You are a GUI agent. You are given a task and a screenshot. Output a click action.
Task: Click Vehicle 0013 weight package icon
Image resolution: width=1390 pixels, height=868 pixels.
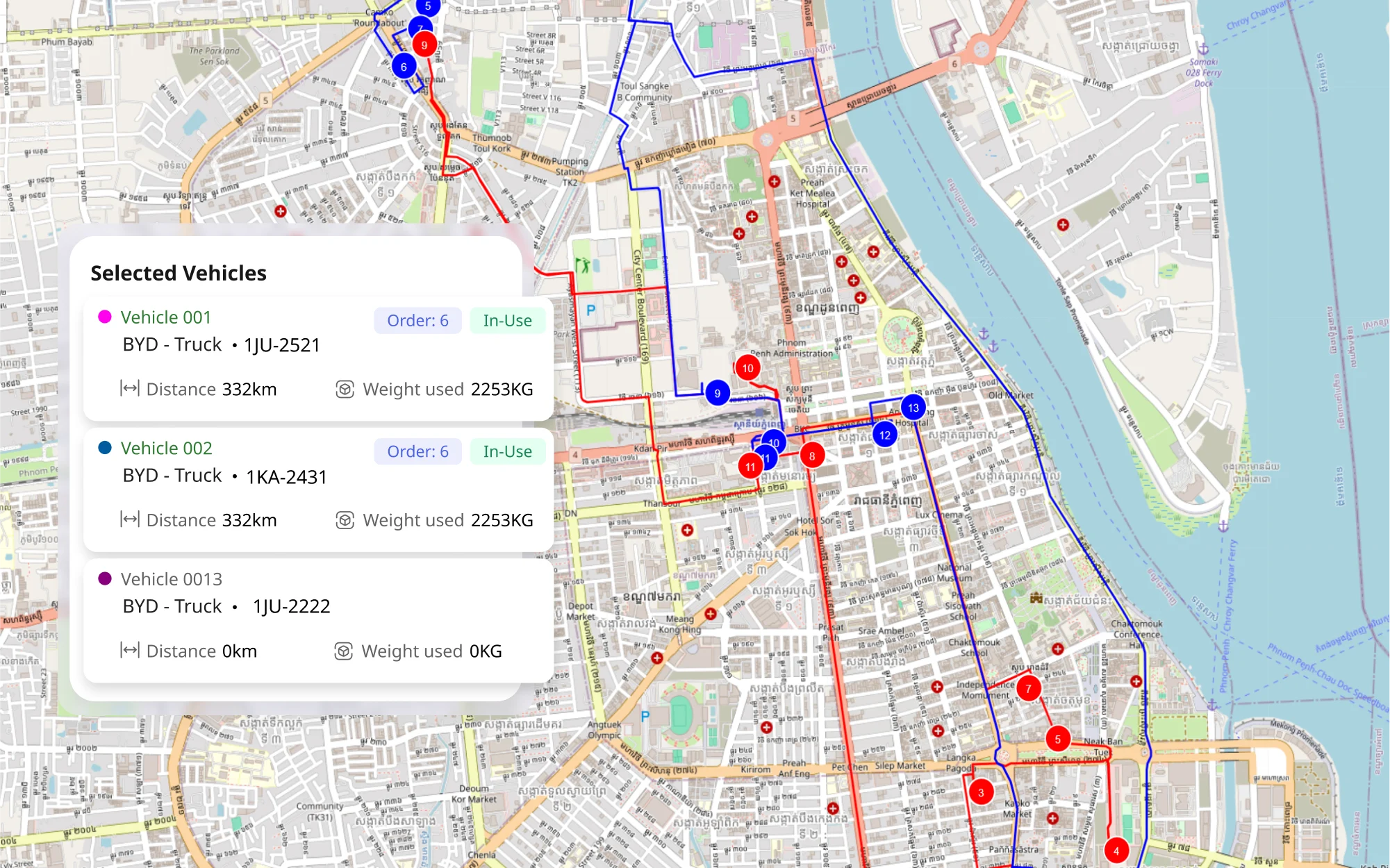[x=344, y=651]
